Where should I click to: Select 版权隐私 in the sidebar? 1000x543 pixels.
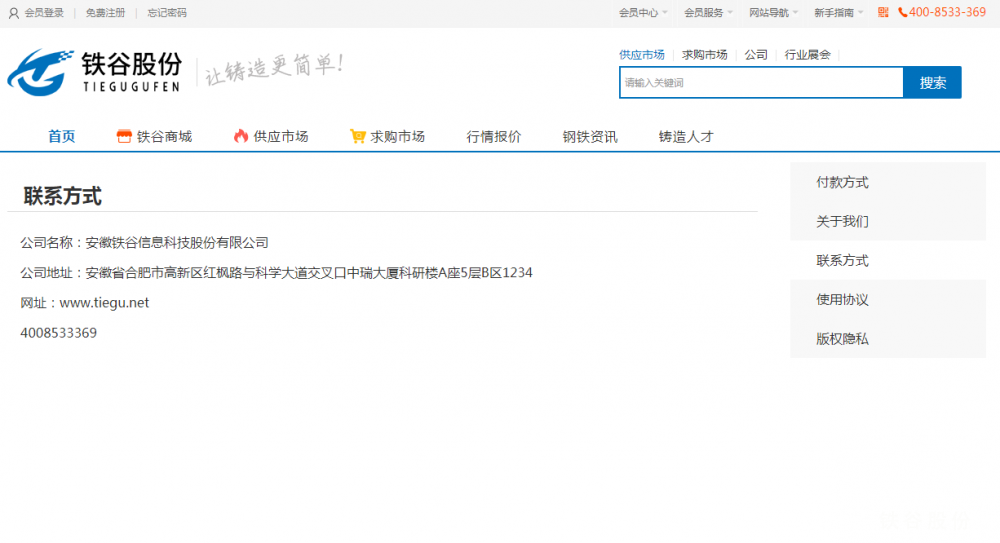click(x=842, y=339)
